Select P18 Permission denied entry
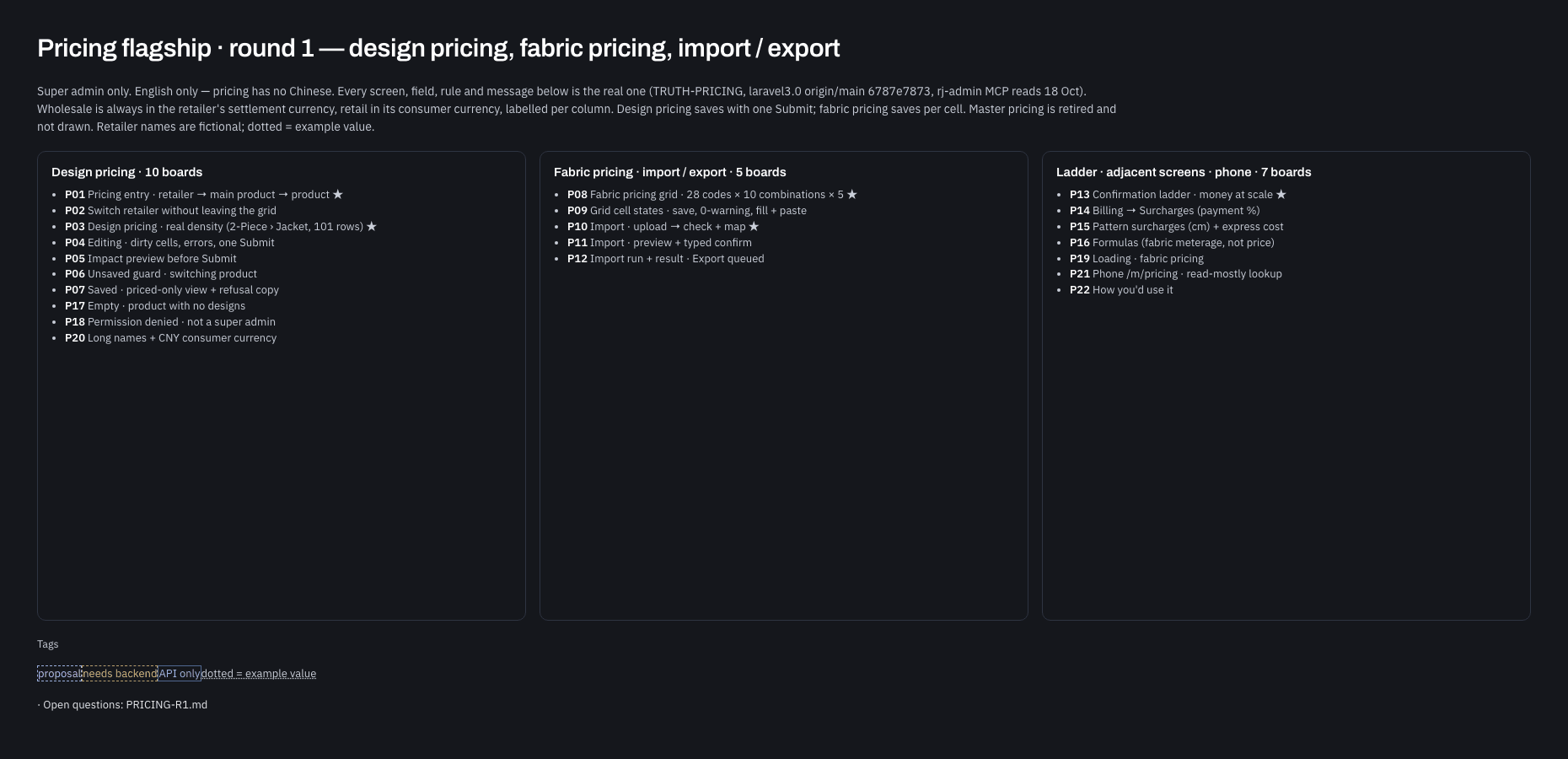1568x759 pixels. [170, 322]
